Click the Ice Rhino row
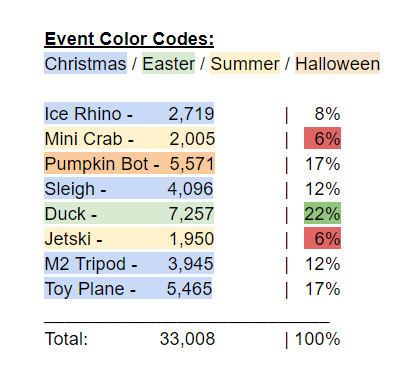This screenshot has width=415, height=382. [129, 113]
